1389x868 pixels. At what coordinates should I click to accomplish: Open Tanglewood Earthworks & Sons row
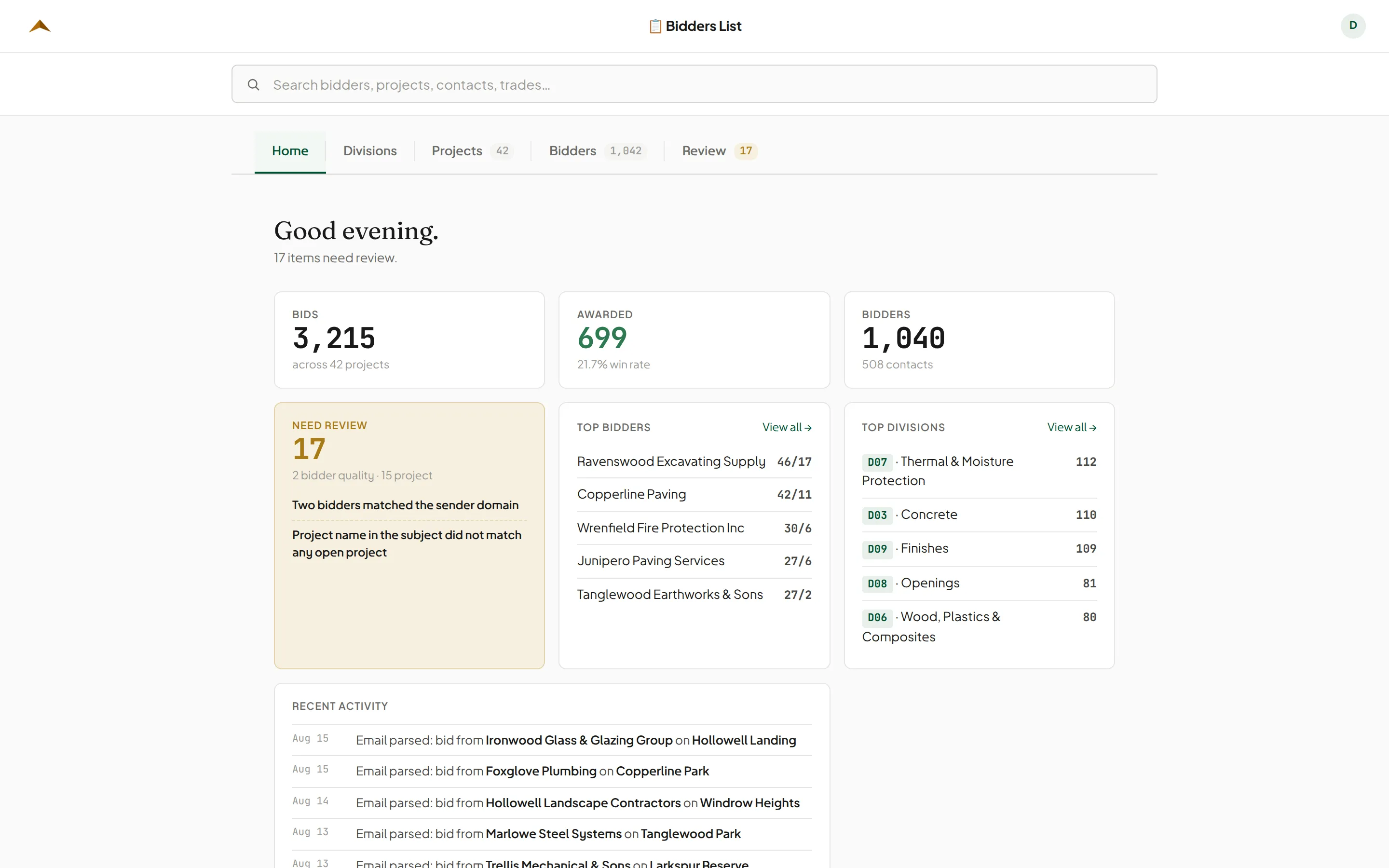coord(694,595)
